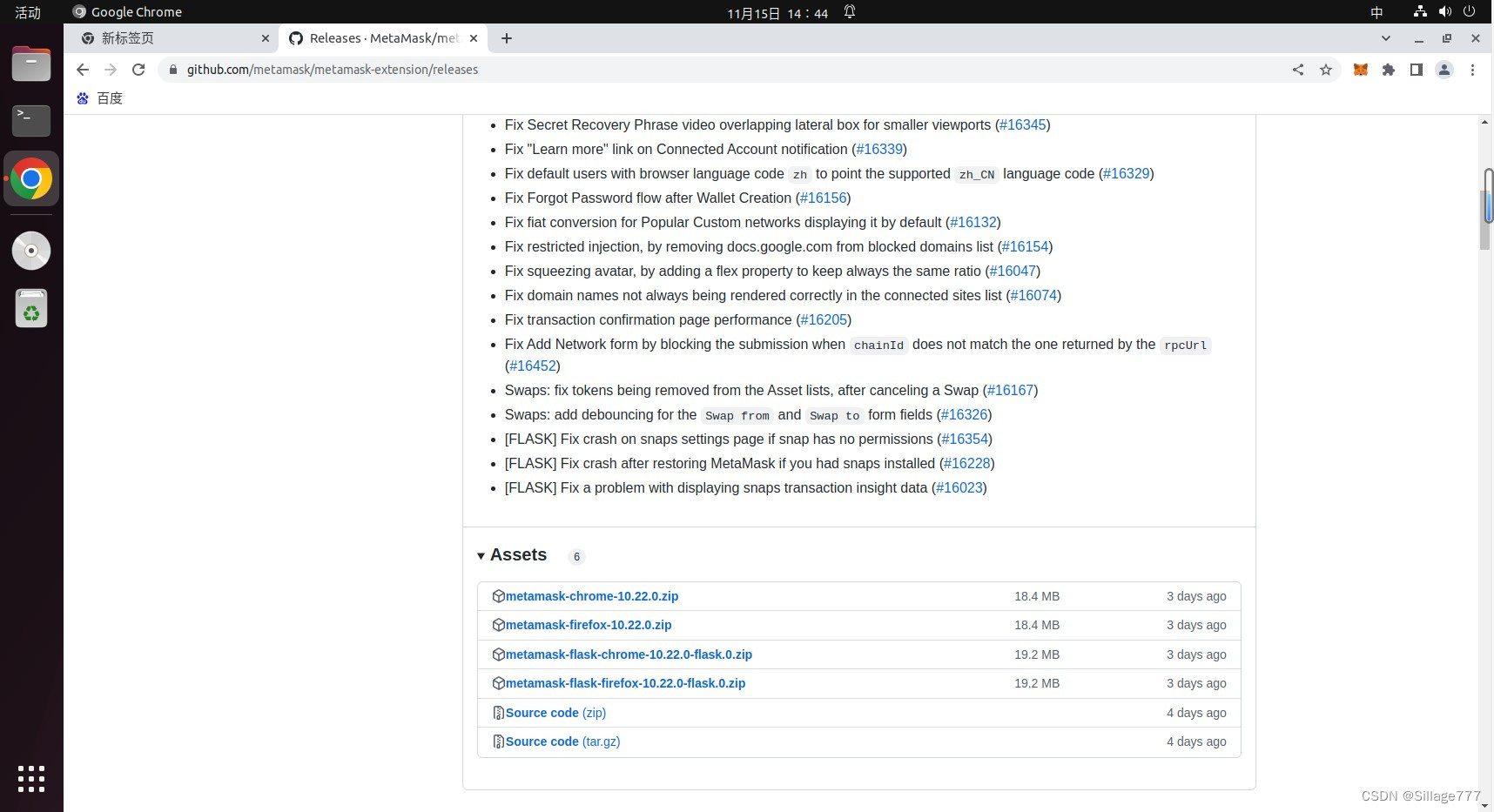Open Google Chrome app menu in top bar

128,12
